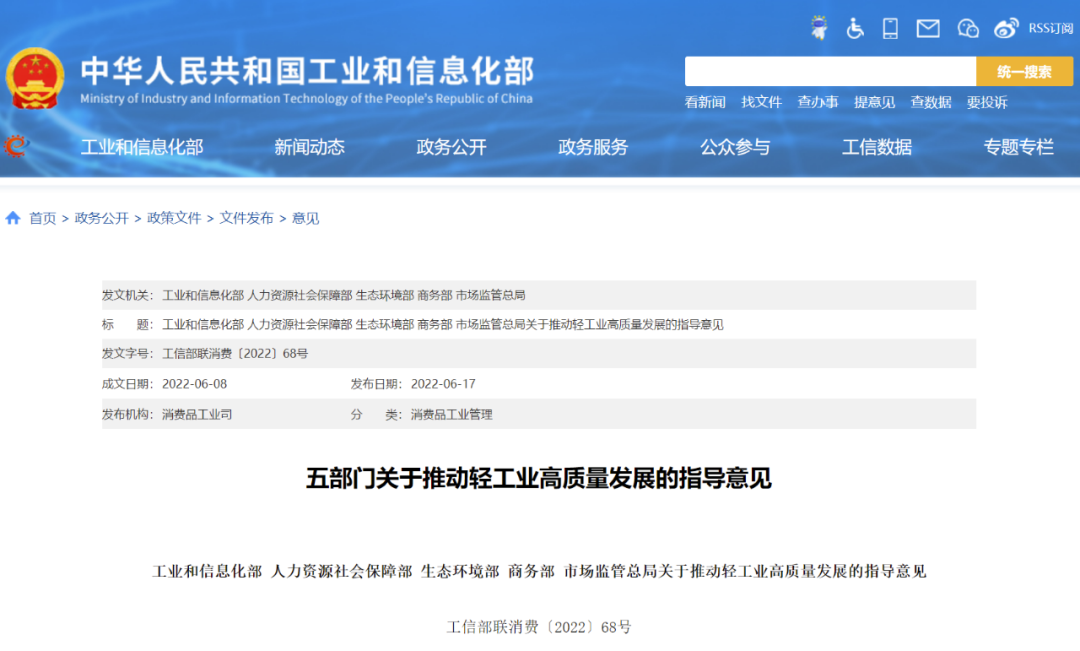Click inside the search input field
The width and height of the screenshot is (1080, 651).
830,71
